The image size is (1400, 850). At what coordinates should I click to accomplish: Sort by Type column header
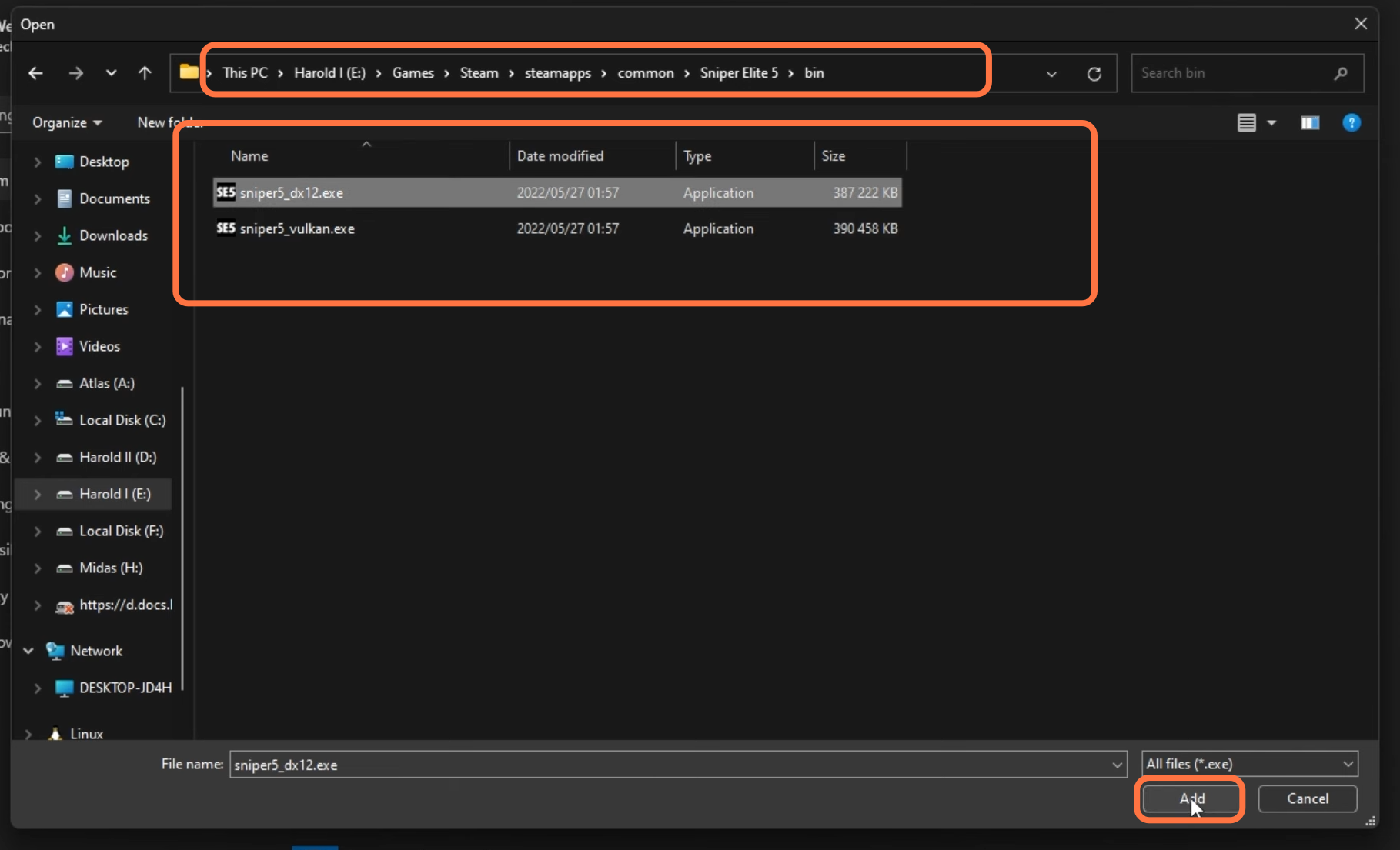pyautogui.click(x=697, y=156)
